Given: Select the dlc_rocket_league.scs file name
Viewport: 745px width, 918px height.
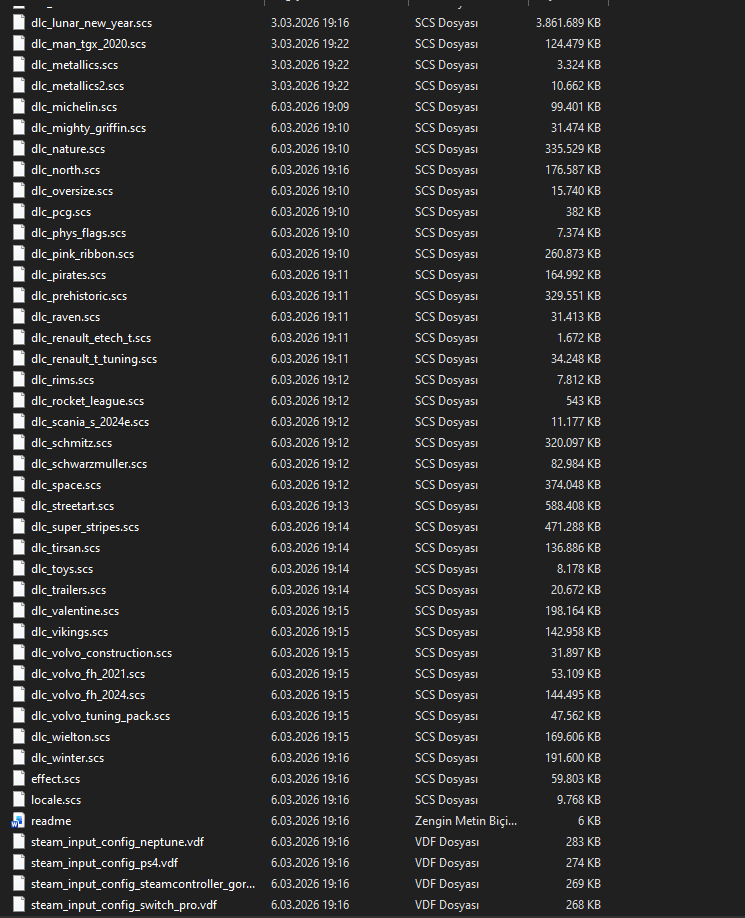Looking at the screenshot, I should pos(87,401).
